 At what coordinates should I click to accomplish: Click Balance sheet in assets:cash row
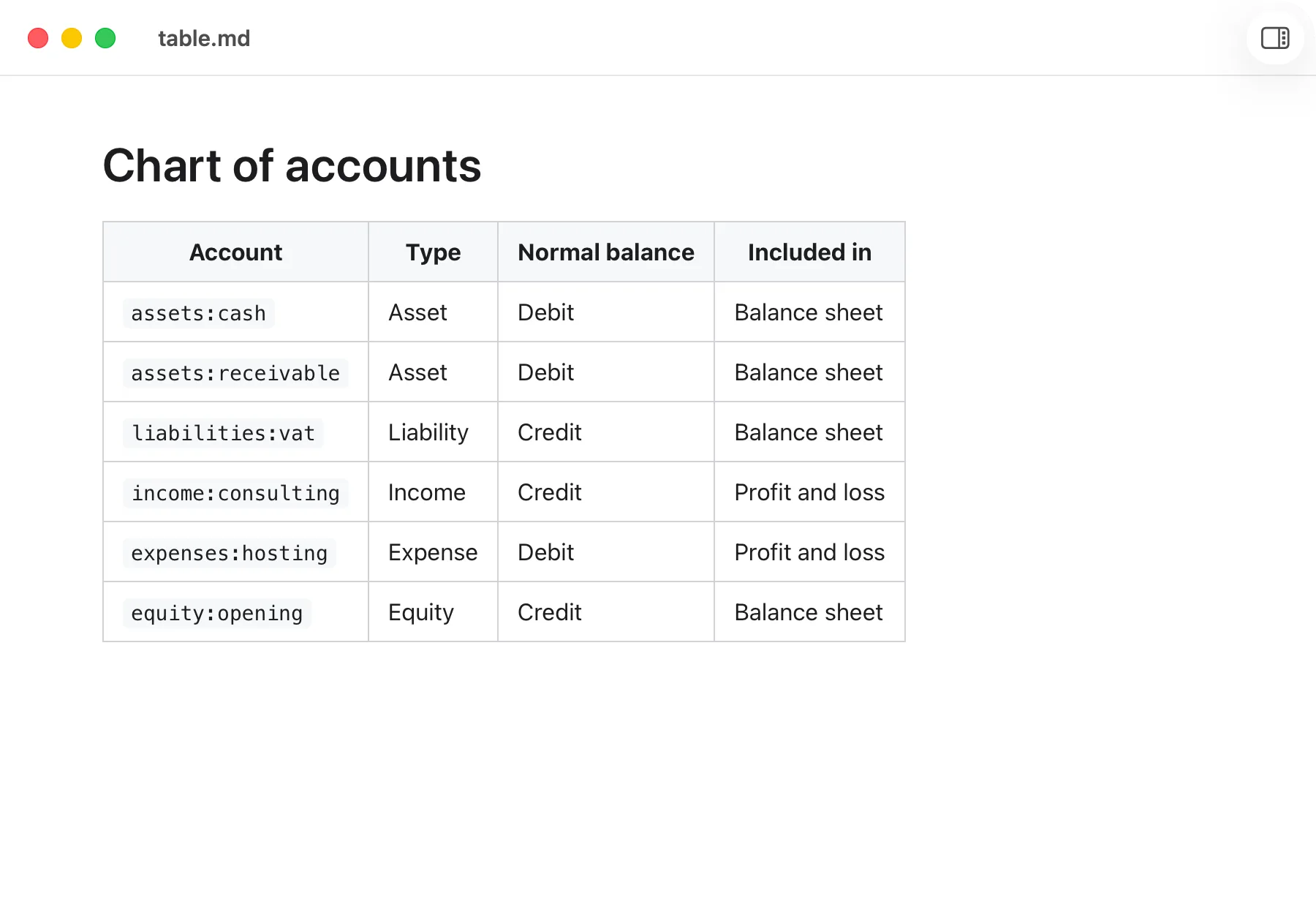(x=809, y=312)
